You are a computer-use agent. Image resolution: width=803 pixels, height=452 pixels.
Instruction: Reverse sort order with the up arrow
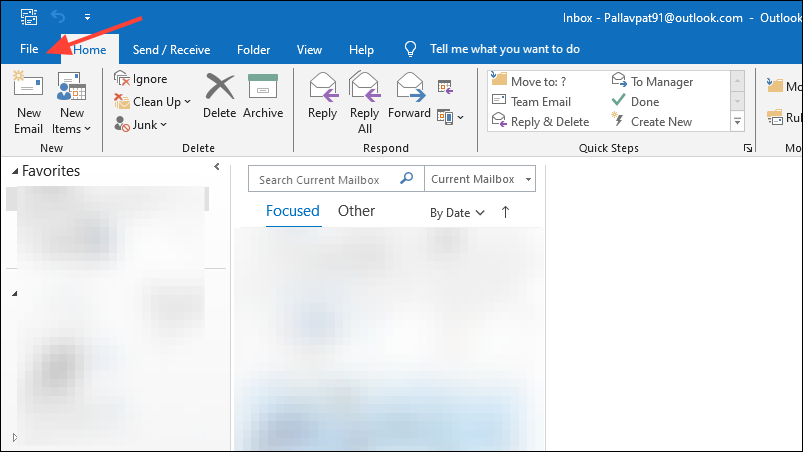coord(505,212)
